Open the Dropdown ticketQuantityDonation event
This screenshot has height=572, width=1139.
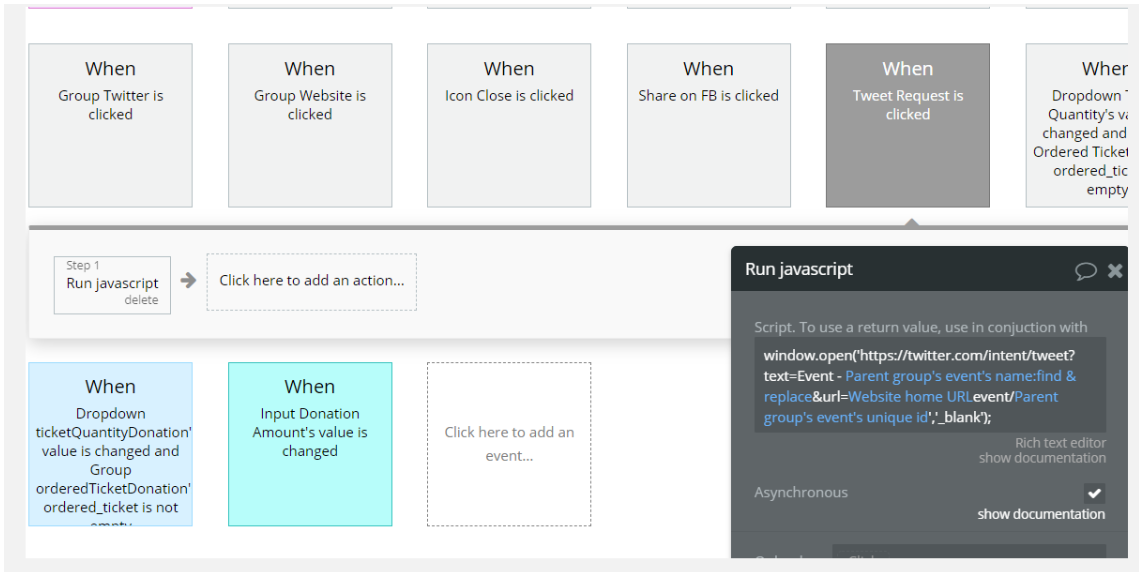click(x=110, y=443)
